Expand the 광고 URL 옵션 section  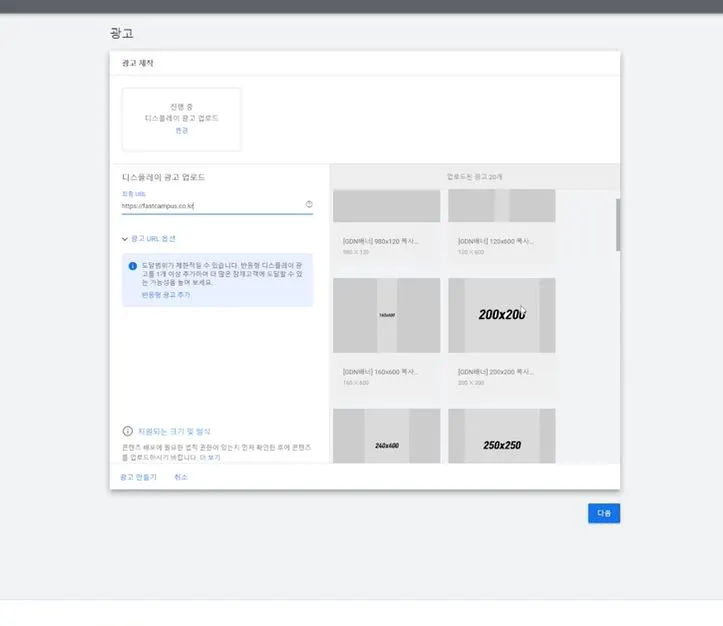coord(148,239)
